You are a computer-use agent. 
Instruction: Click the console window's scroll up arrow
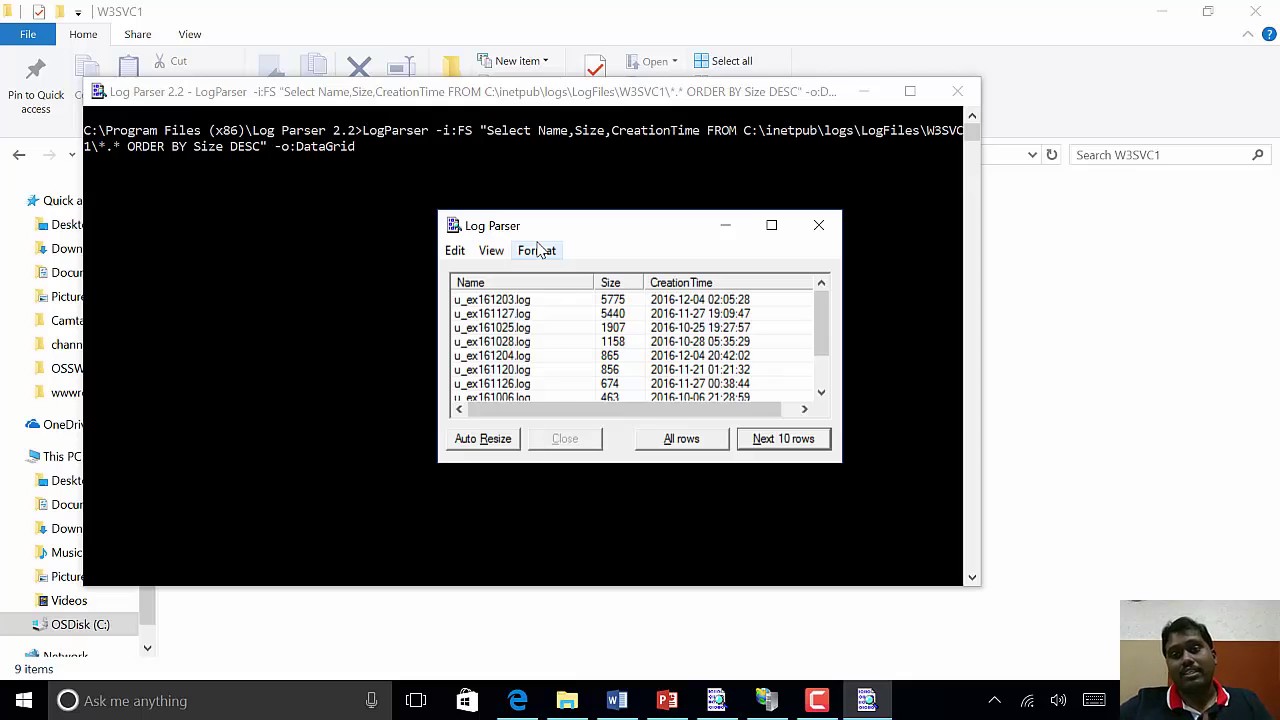972,116
